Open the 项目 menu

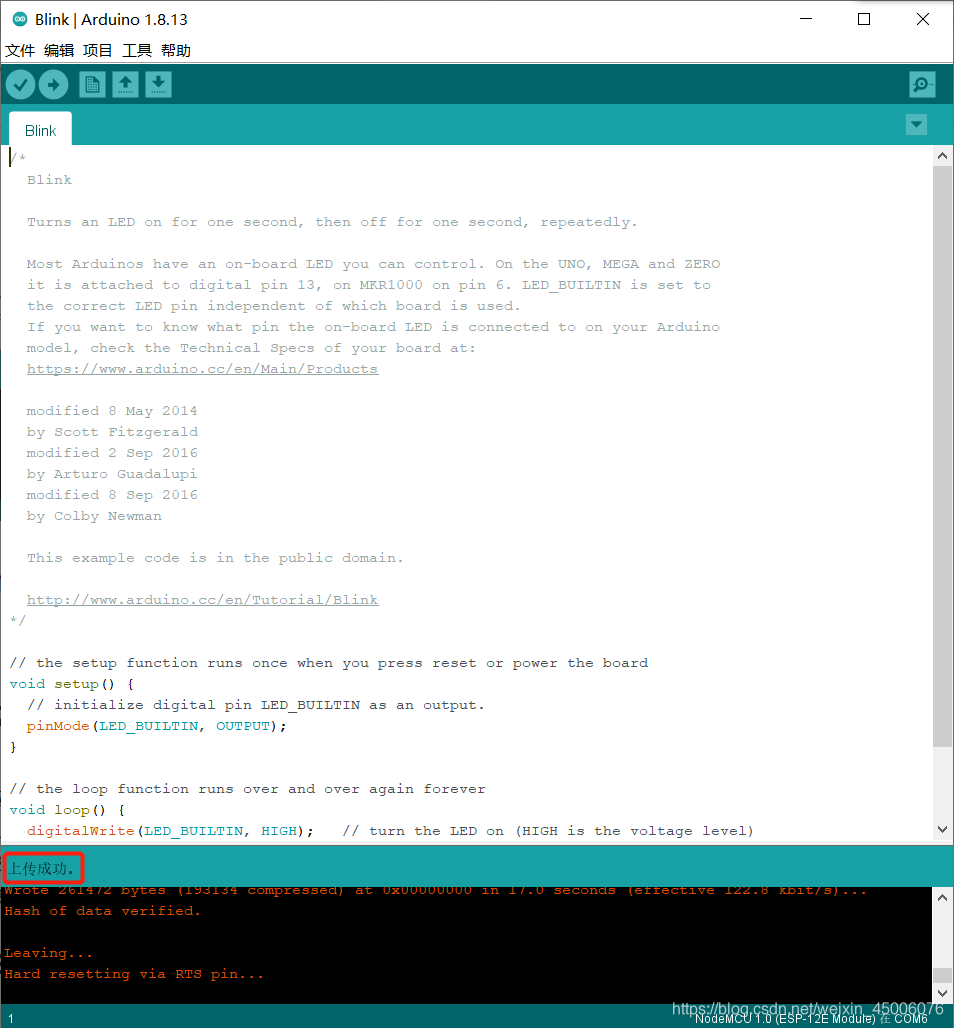click(x=98, y=50)
